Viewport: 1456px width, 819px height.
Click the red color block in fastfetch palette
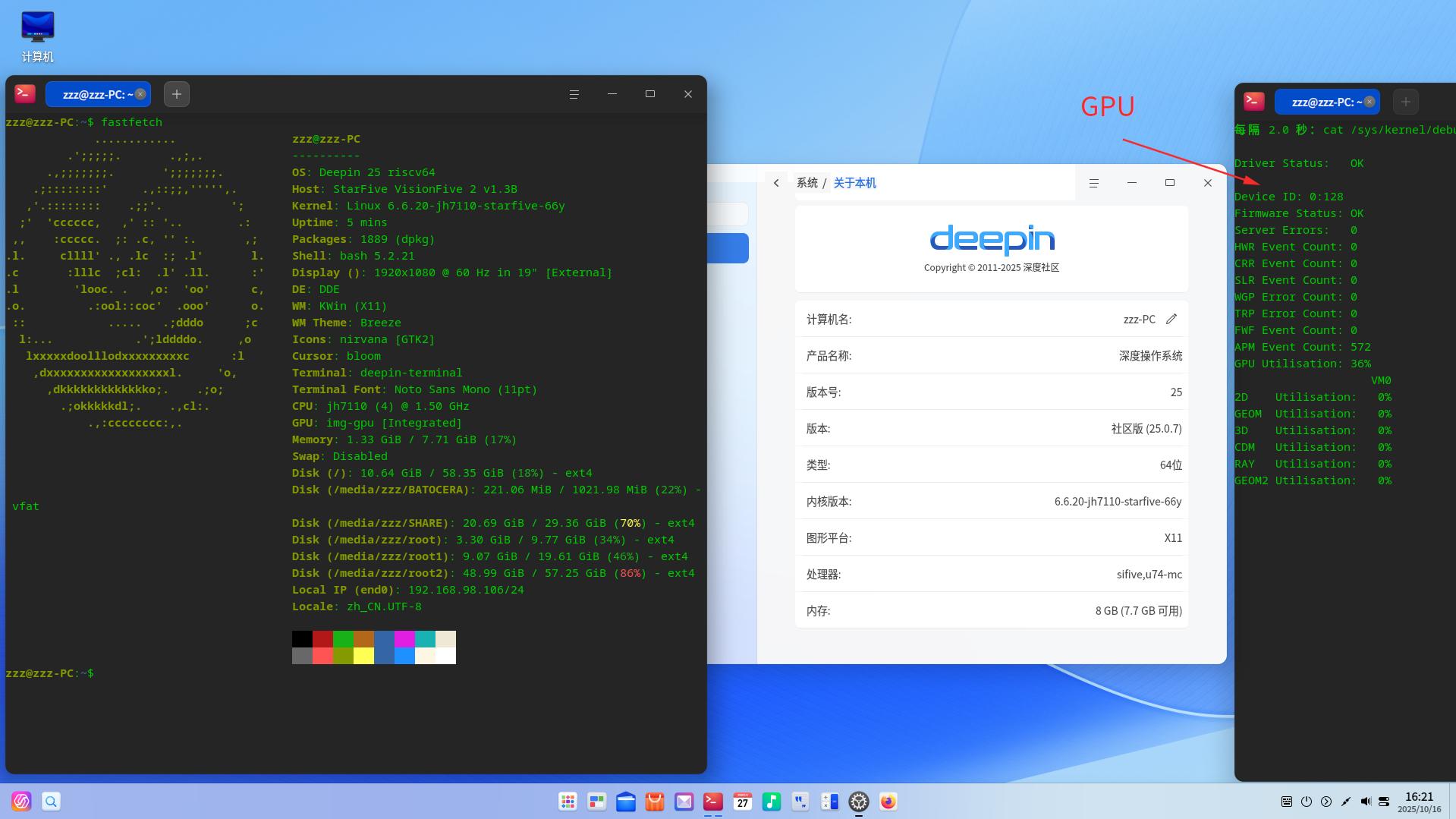[322, 639]
